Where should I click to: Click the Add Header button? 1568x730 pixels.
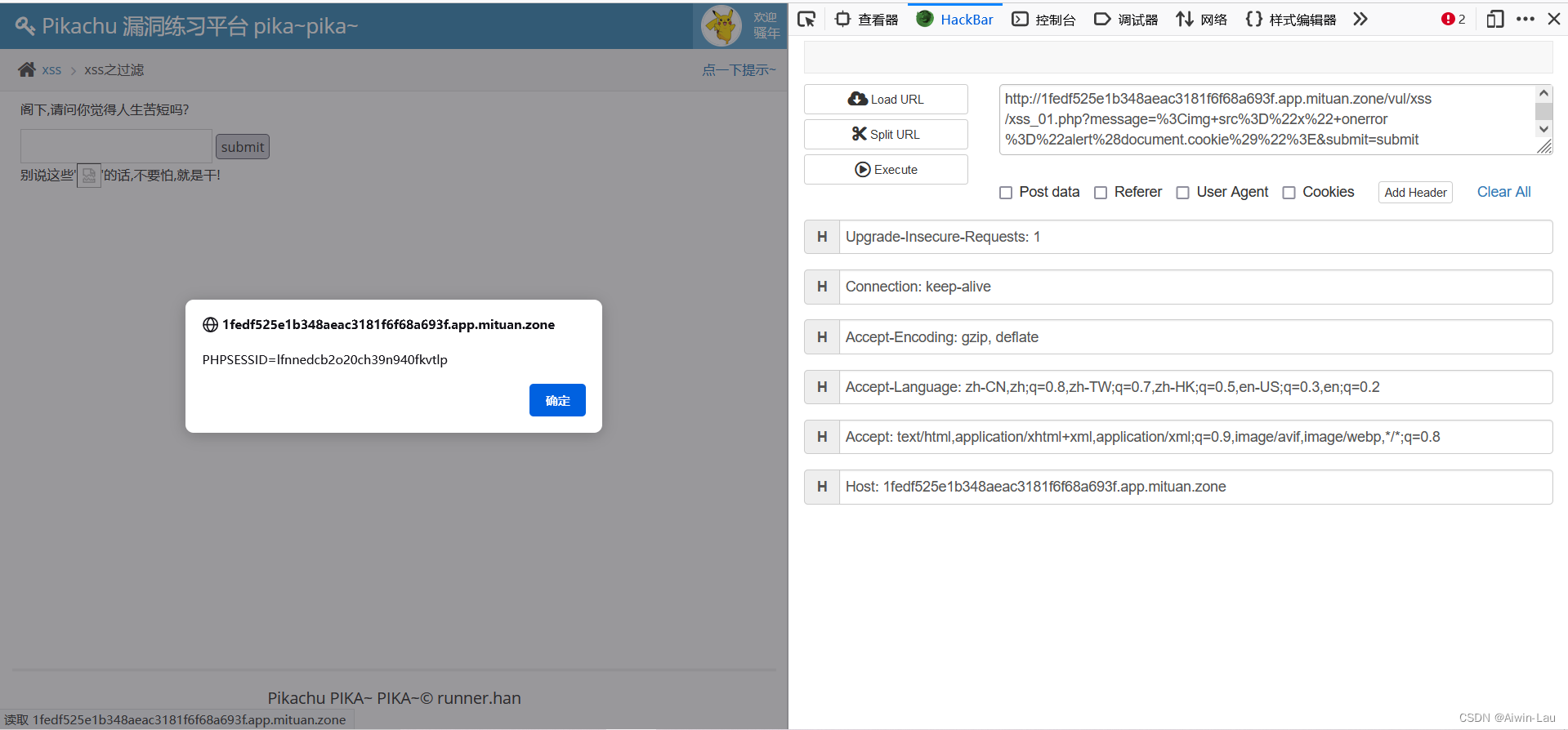tap(1415, 192)
